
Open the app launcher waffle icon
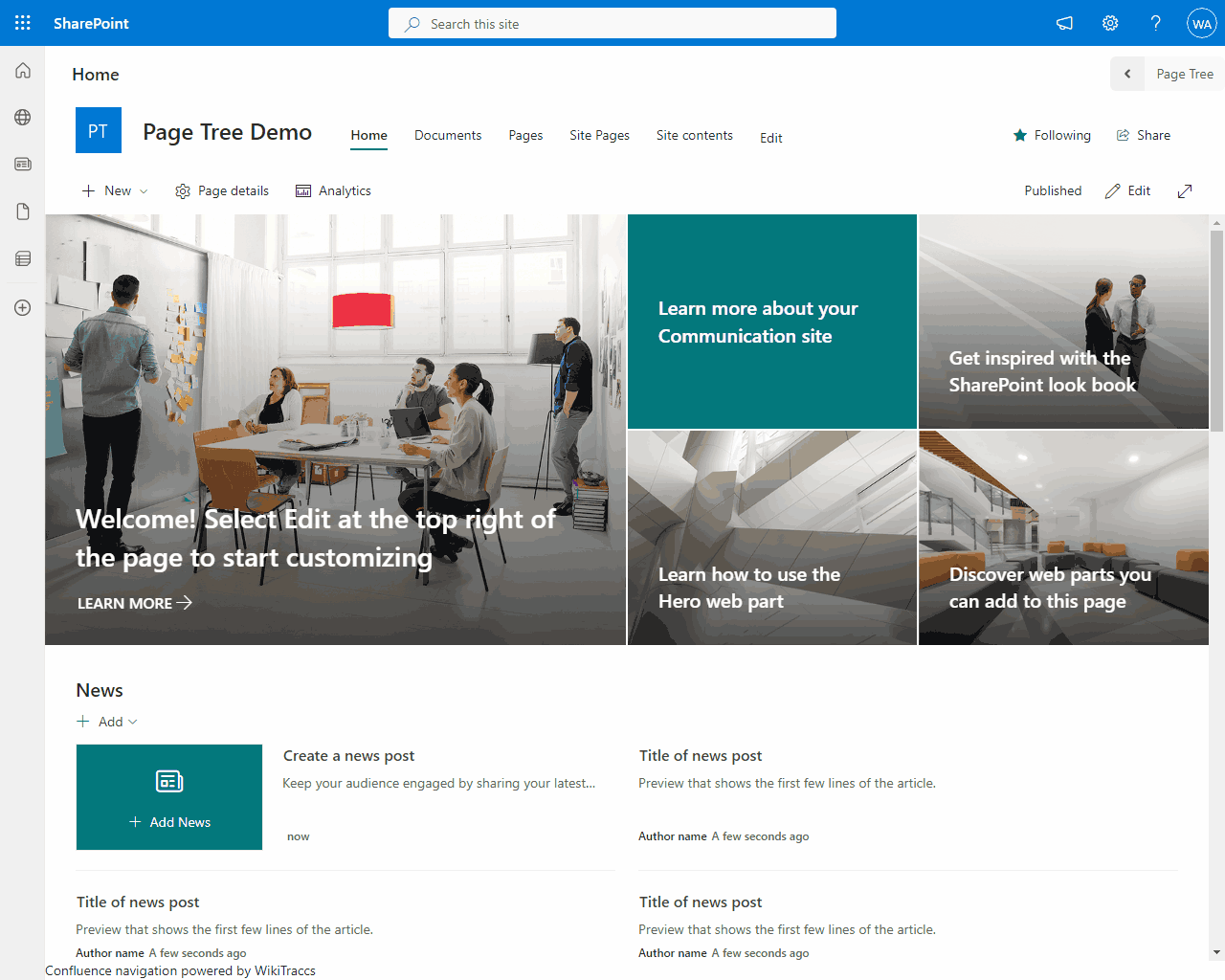tap(23, 23)
